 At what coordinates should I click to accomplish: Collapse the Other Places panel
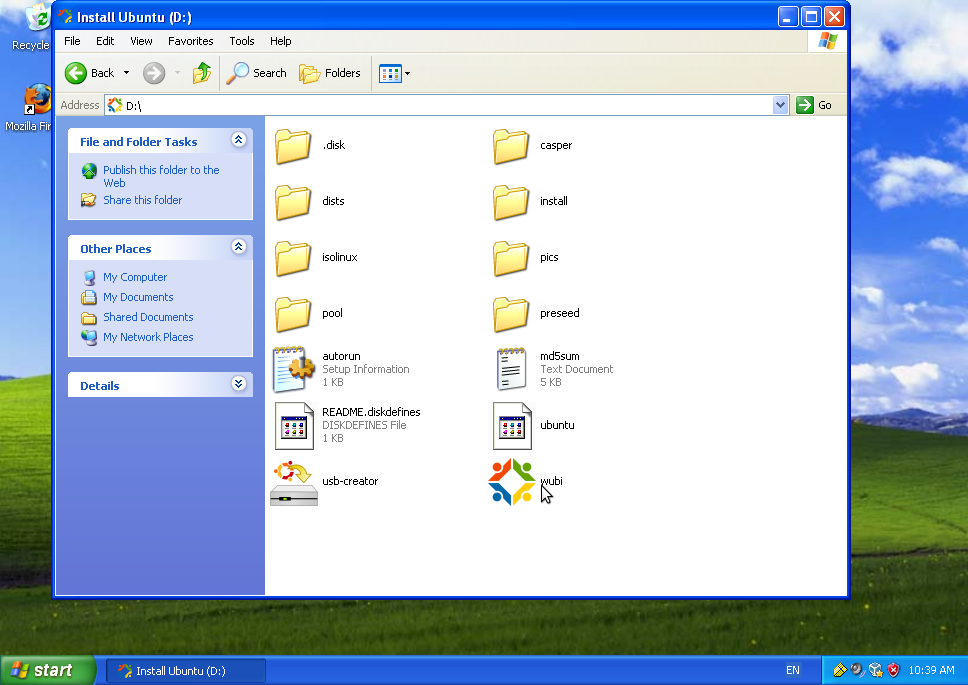coord(238,247)
